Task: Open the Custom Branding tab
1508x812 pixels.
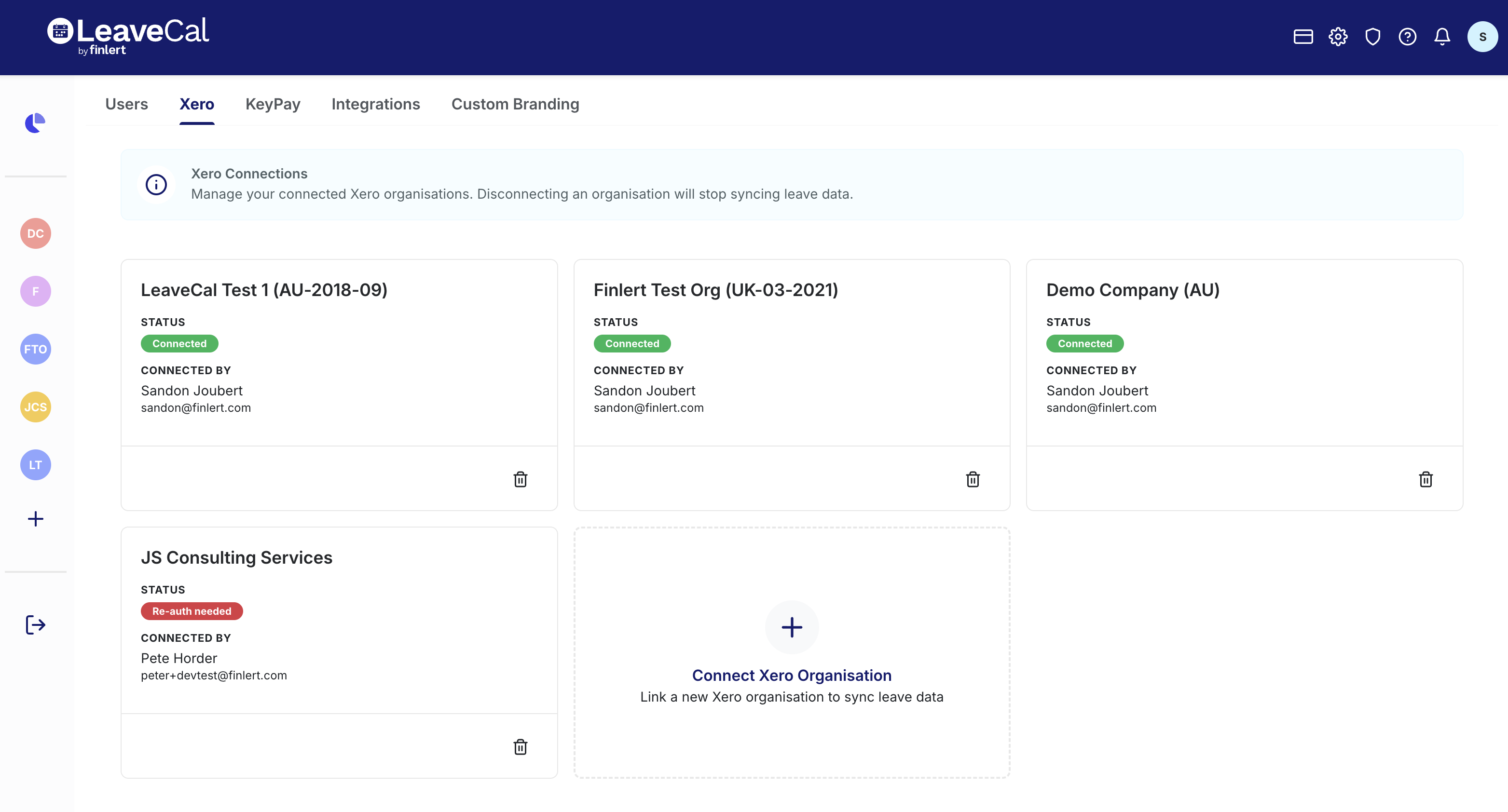Action: pos(515,104)
